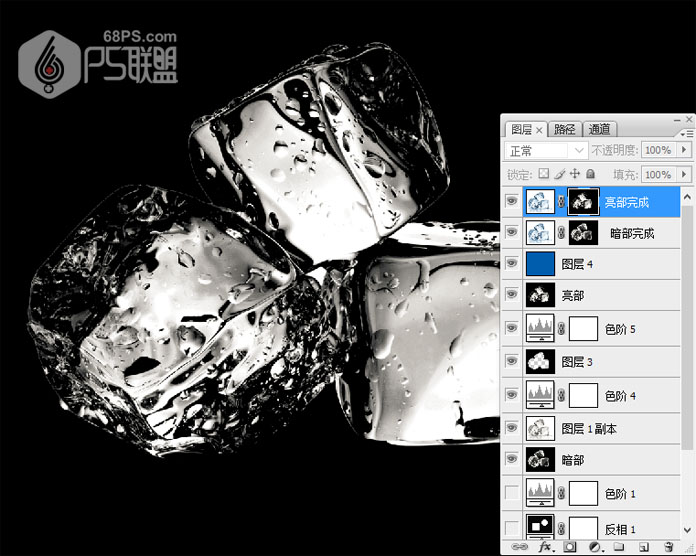
Task: Show the 色阶 1 adjustment layer
Action: tap(512, 493)
